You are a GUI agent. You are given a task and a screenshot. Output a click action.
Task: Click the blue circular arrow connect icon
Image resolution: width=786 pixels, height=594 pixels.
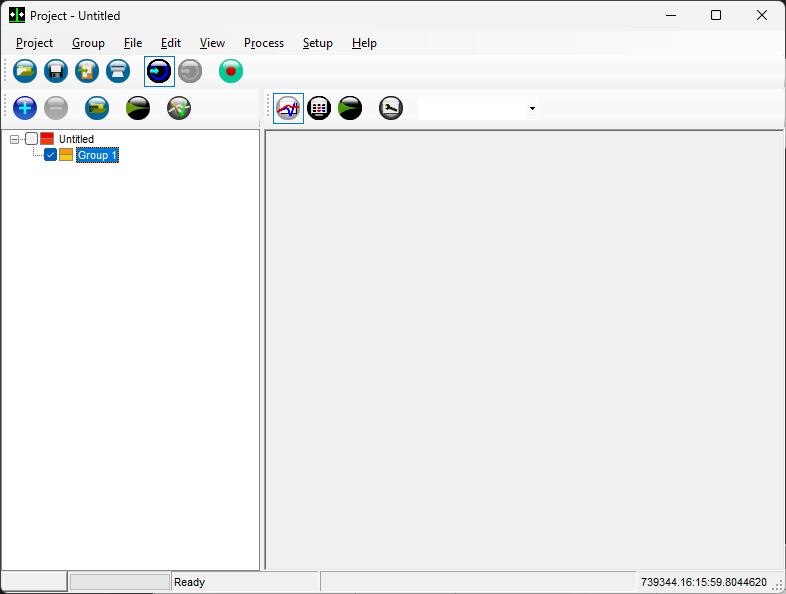pos(159,71)
